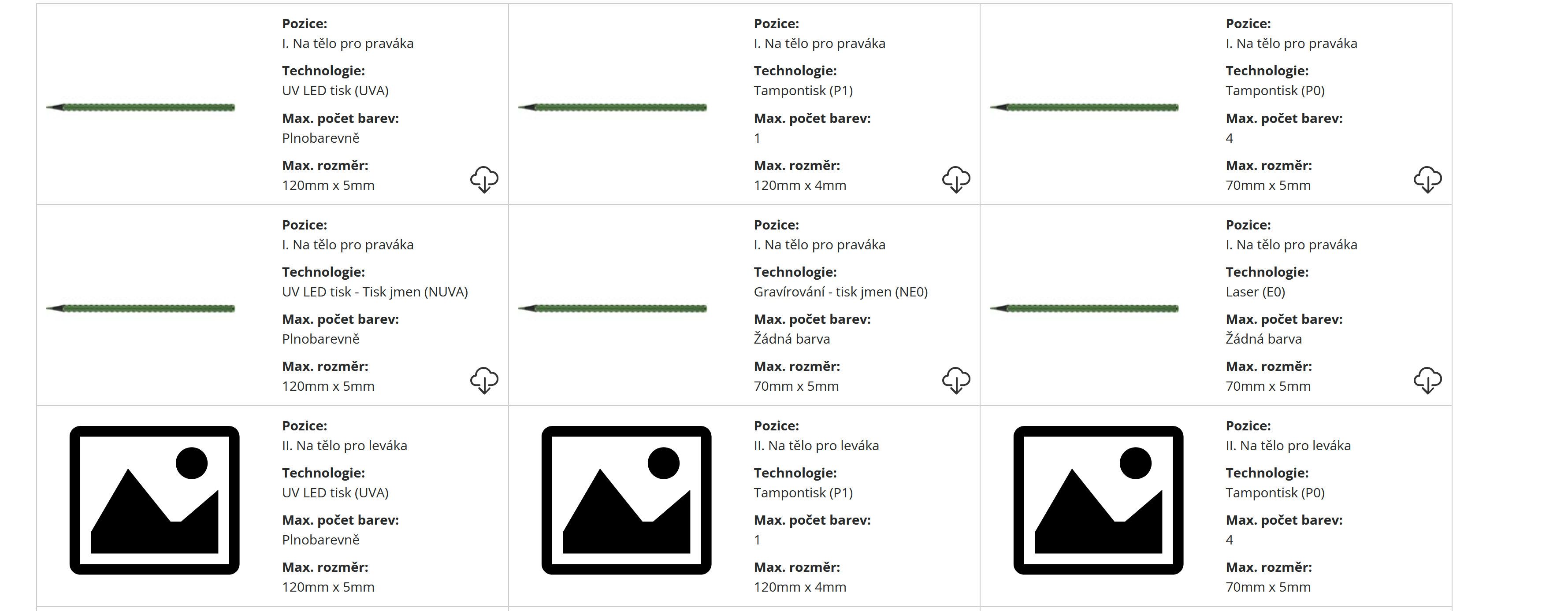Select "Gravírování - tisk jmen (NE0)" text

click(840, 292)
